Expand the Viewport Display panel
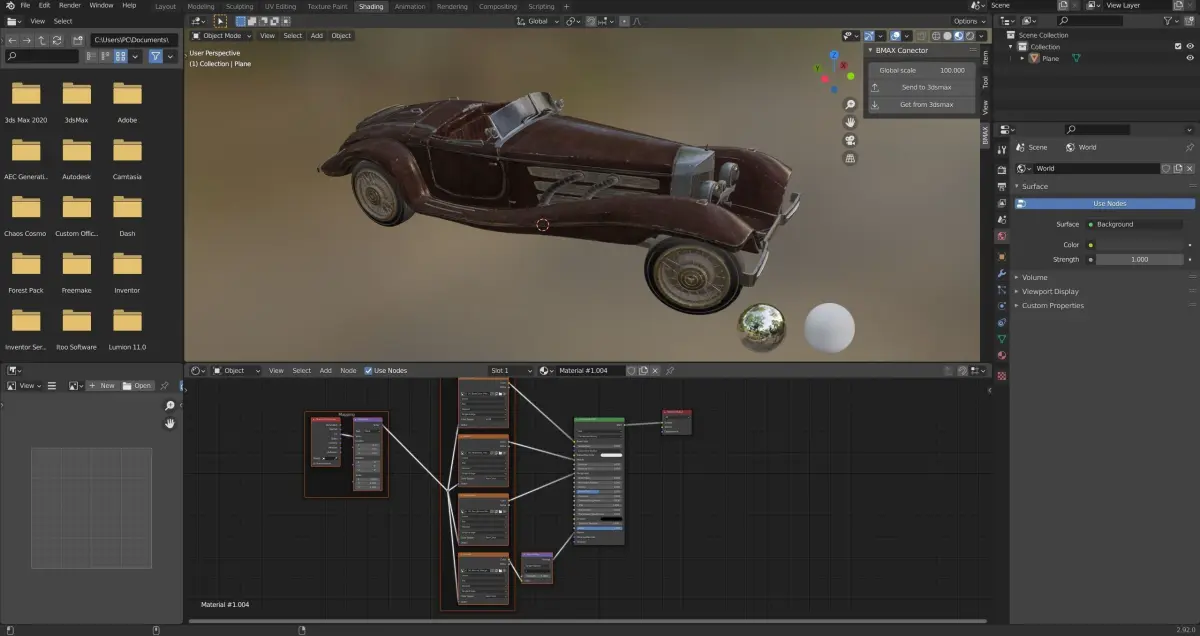The image size is (1200, 636). pos(1050,292)
